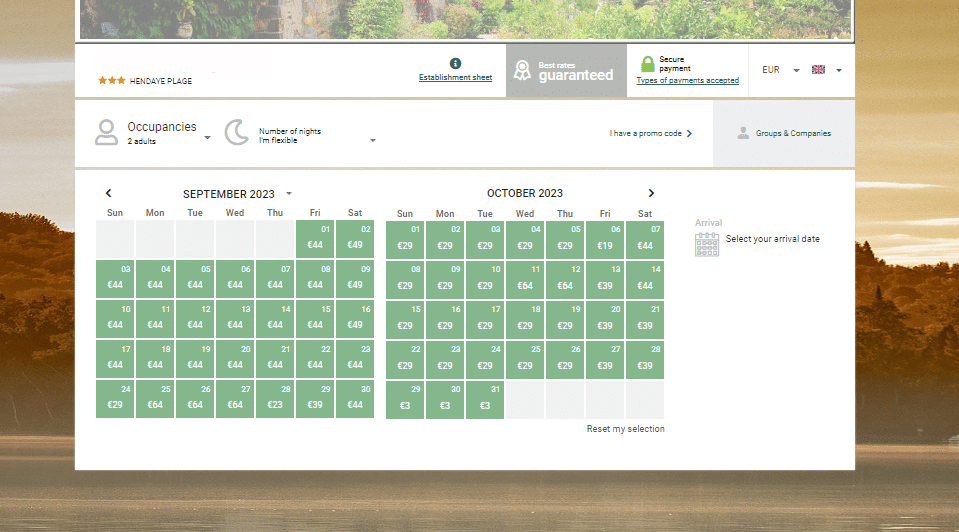The width and height of the screenshot is (959, 532).
Task: Click the UK flag language icon
Action: [x=818, y=70]
